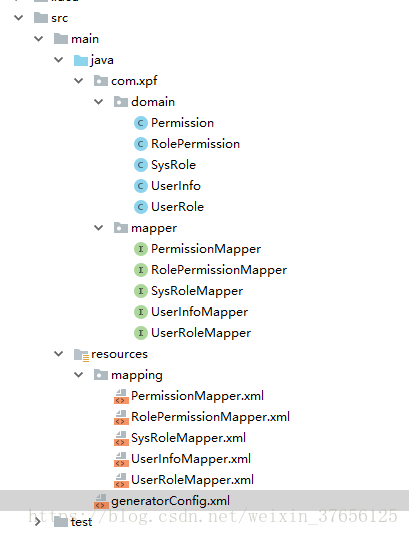Select the com.xpf package label
The width and height of the screenshot is (409, 536).
[x=134, y=81]
